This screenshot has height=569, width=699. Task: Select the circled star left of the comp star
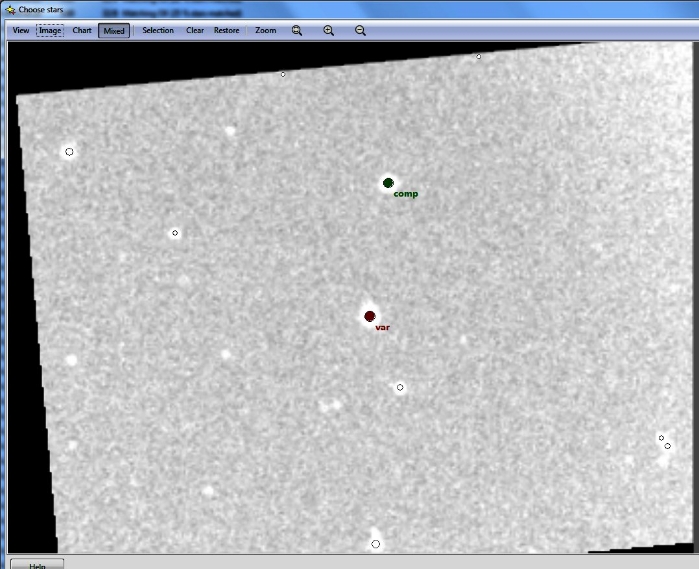click(x=175, y=233)
